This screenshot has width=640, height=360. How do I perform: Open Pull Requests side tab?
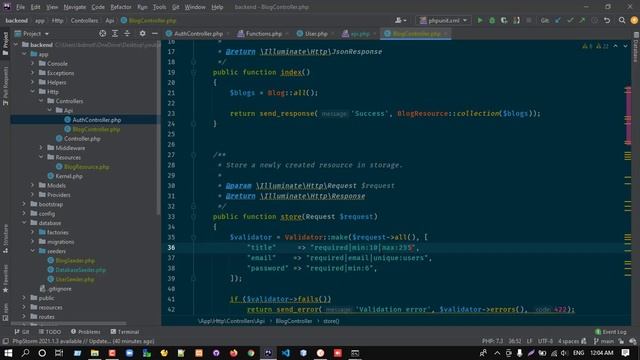tap(5, 86)
